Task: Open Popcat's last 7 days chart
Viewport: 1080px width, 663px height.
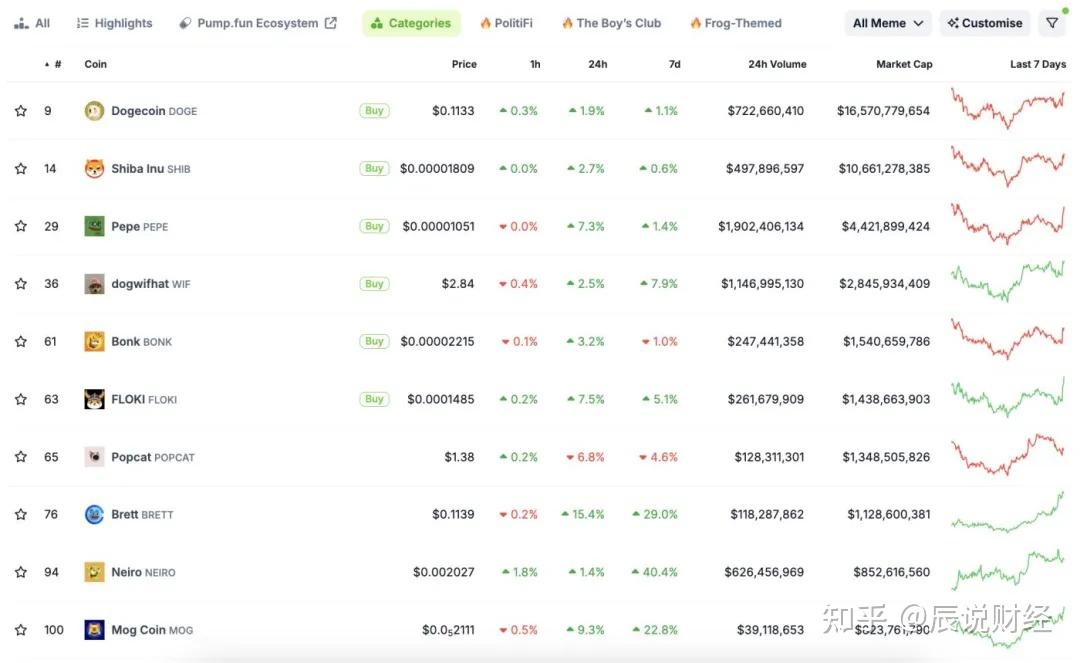Action: point(1008,454)
